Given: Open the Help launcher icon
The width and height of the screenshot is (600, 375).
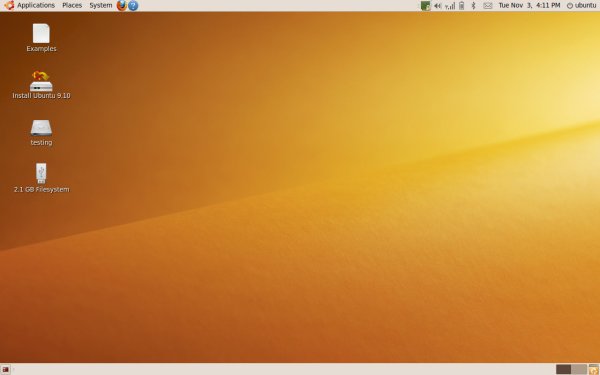Looking at the screenshot, I should click(x=133, y=5).
